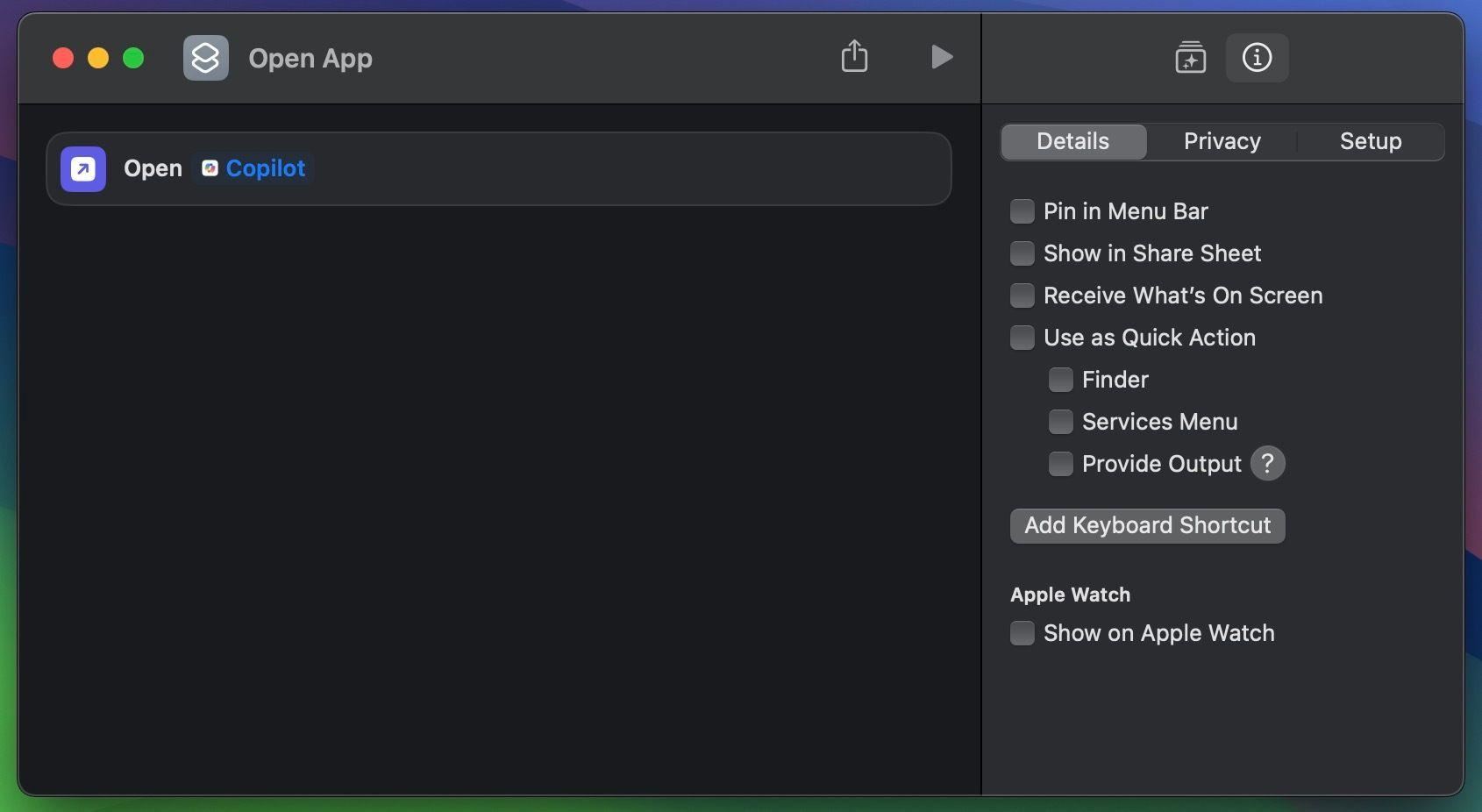Switch to the Privacy tab
This screenshot has width=1482, height=812.
[x=1222, y=141]
